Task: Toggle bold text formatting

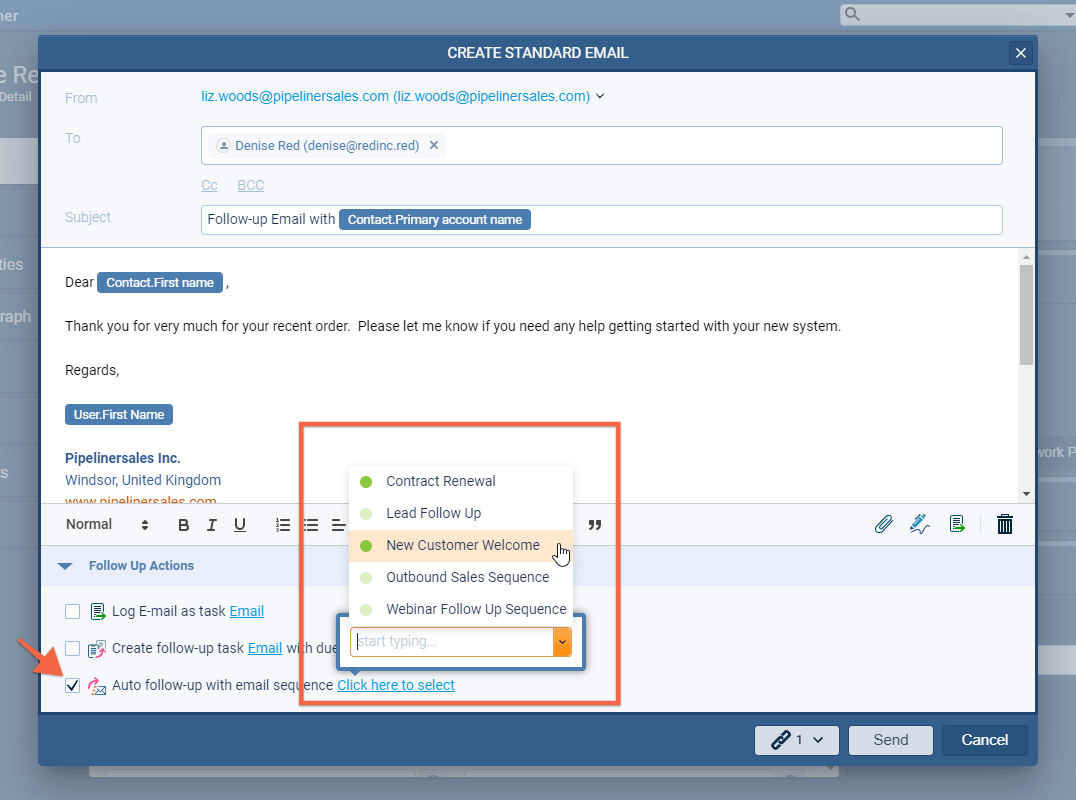Action: pos(183,525)
